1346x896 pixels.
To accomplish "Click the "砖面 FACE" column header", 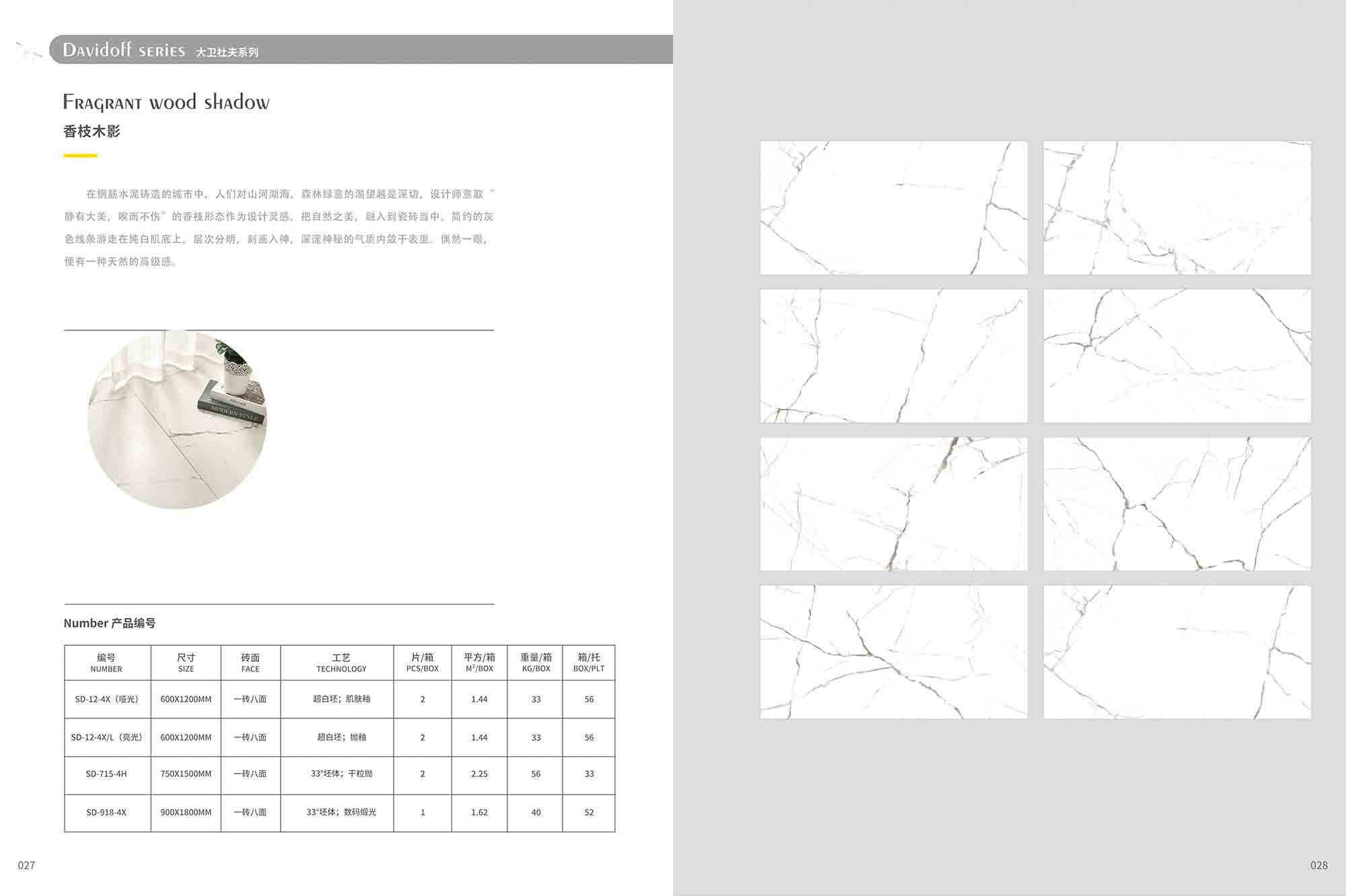I will pos(250,663).
